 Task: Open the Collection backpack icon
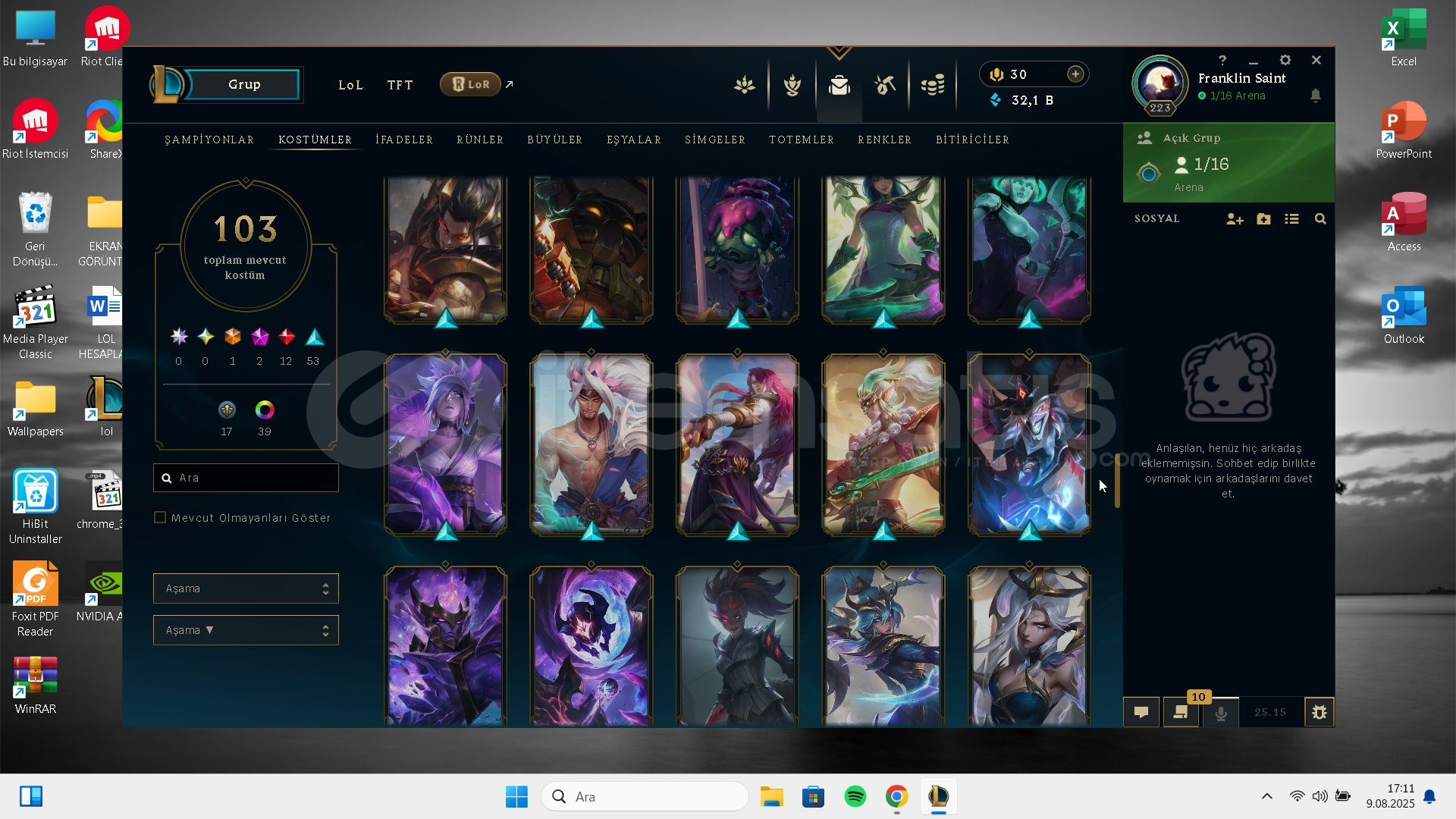pos(839,85)
